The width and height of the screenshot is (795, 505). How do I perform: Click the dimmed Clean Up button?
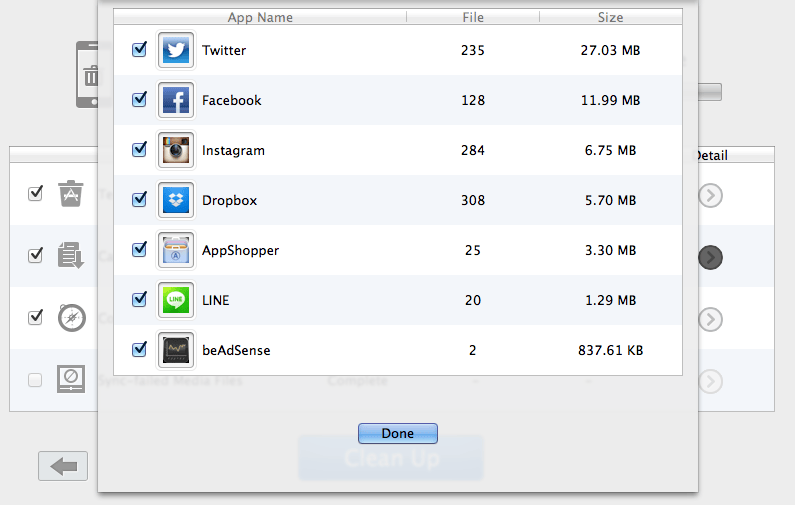[391, 458]
